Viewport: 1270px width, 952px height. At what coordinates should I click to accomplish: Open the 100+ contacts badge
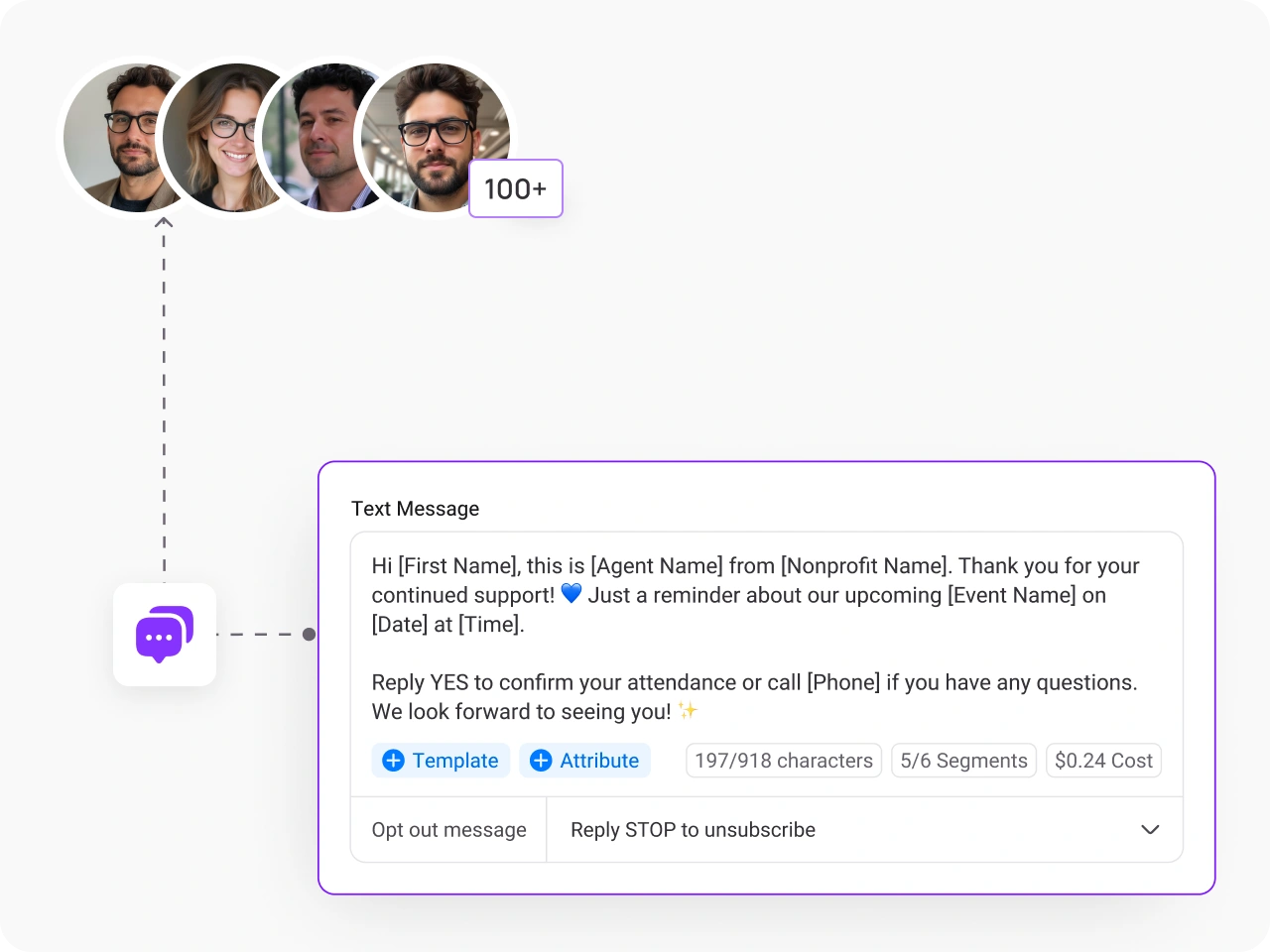click(516, 188)
